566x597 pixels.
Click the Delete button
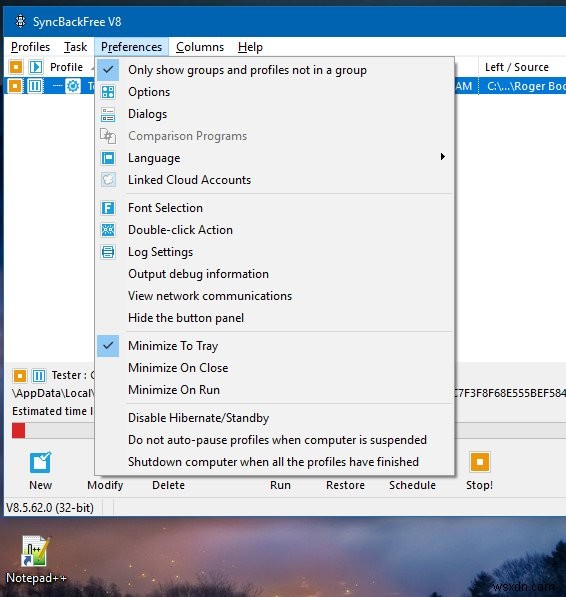pos(168,485)
